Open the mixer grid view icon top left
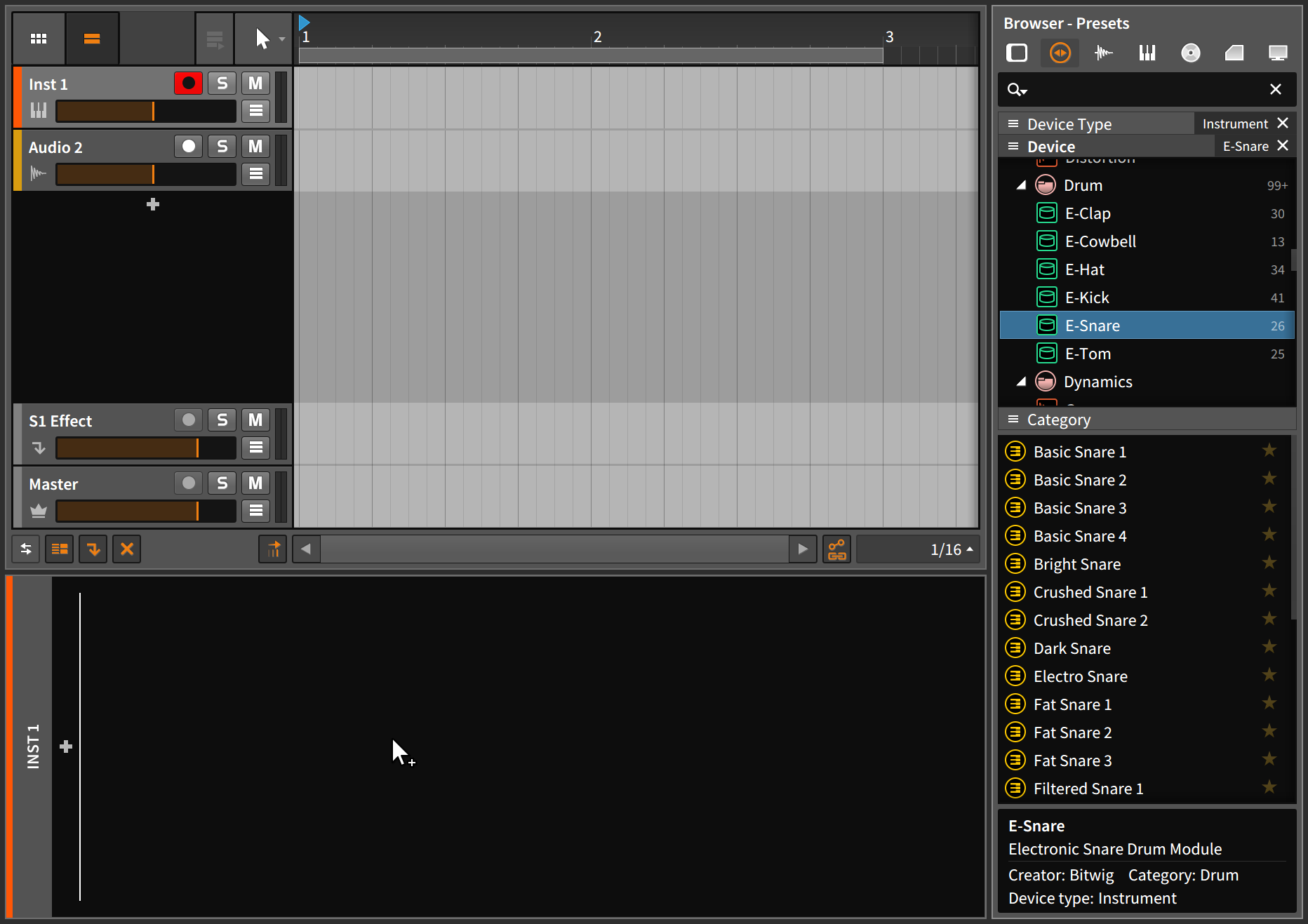The width and height of the screenshot is (1308, 924). click(x=39, y=38)
